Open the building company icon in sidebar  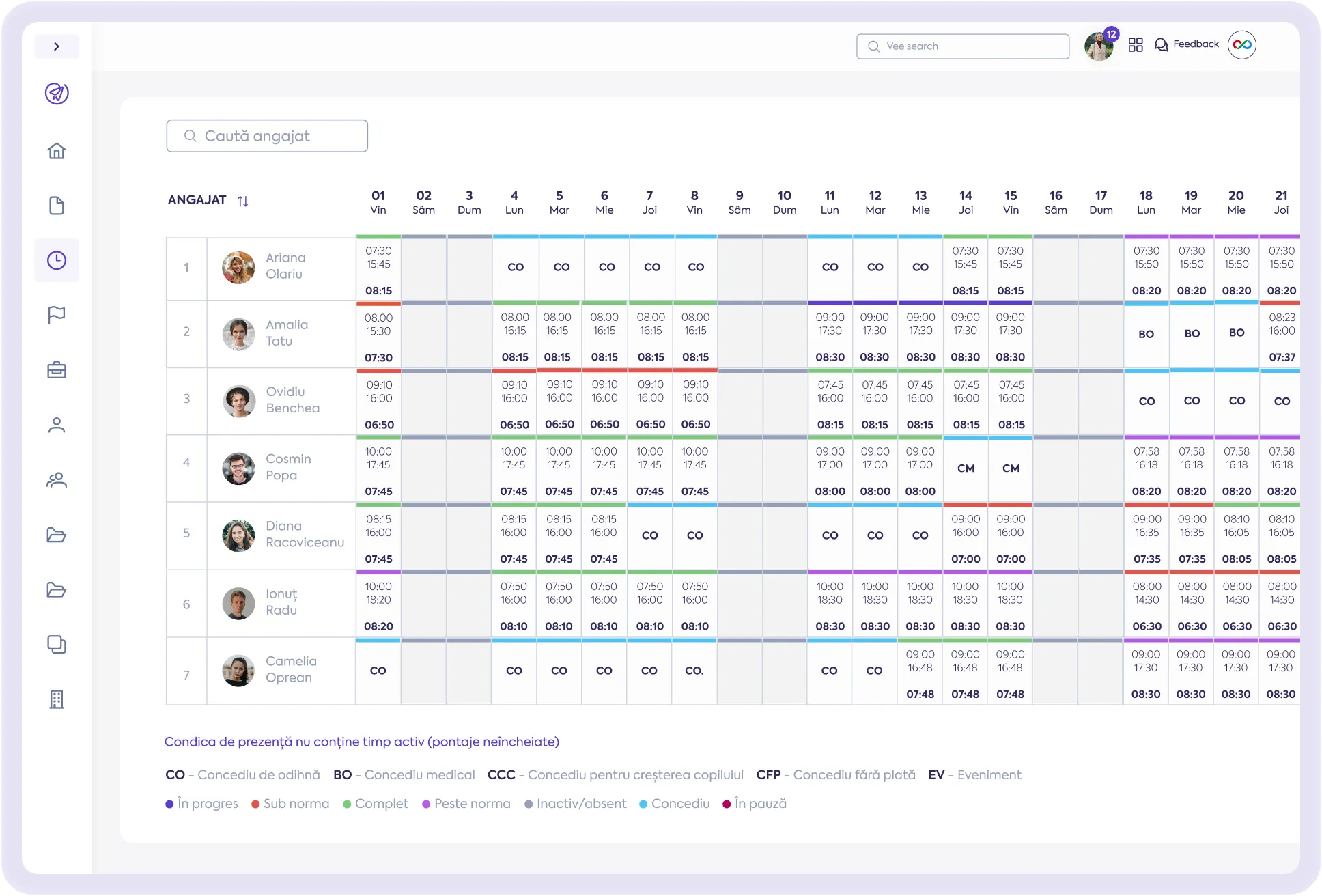(57, 699)
